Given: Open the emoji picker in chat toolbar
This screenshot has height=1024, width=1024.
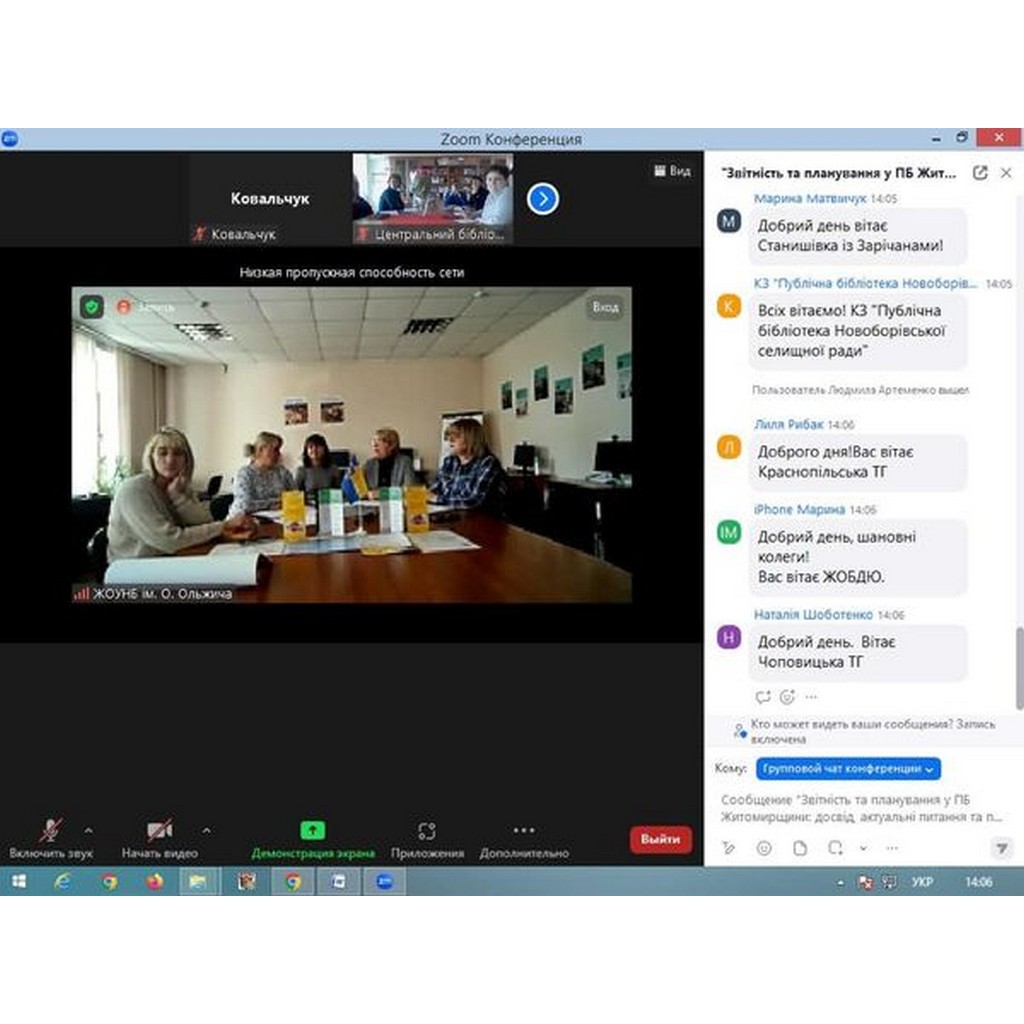Looking at the screenshot, I should click(764, 848).
